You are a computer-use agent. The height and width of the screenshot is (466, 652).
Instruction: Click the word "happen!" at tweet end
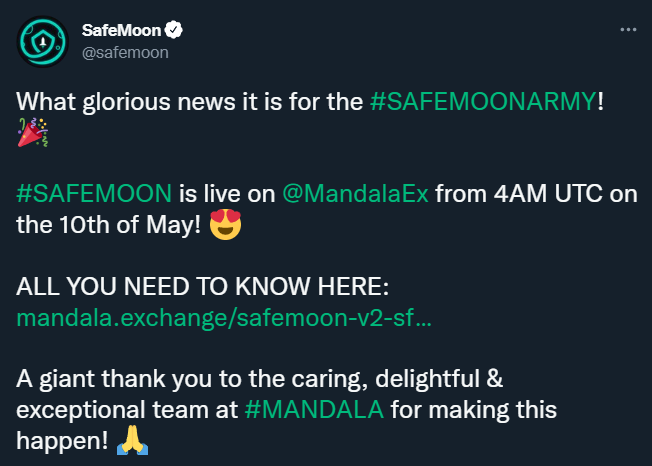point(62,441)
